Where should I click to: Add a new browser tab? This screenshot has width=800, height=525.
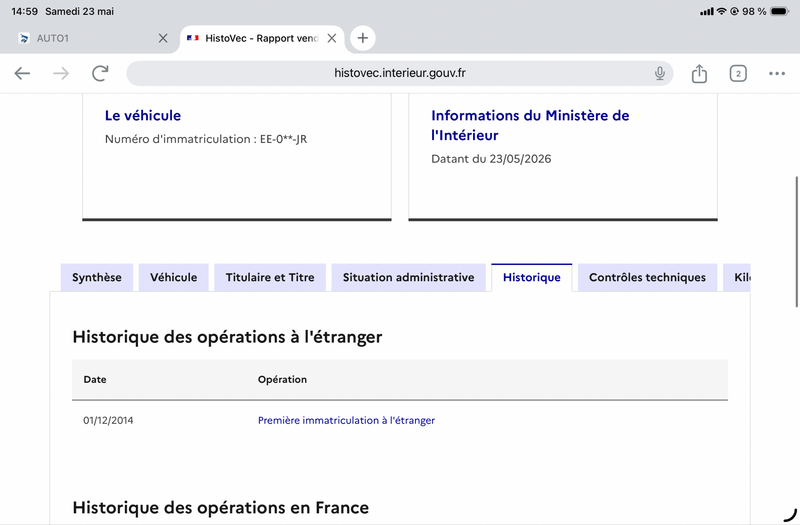pyautogui.click(x=363, y=38)
